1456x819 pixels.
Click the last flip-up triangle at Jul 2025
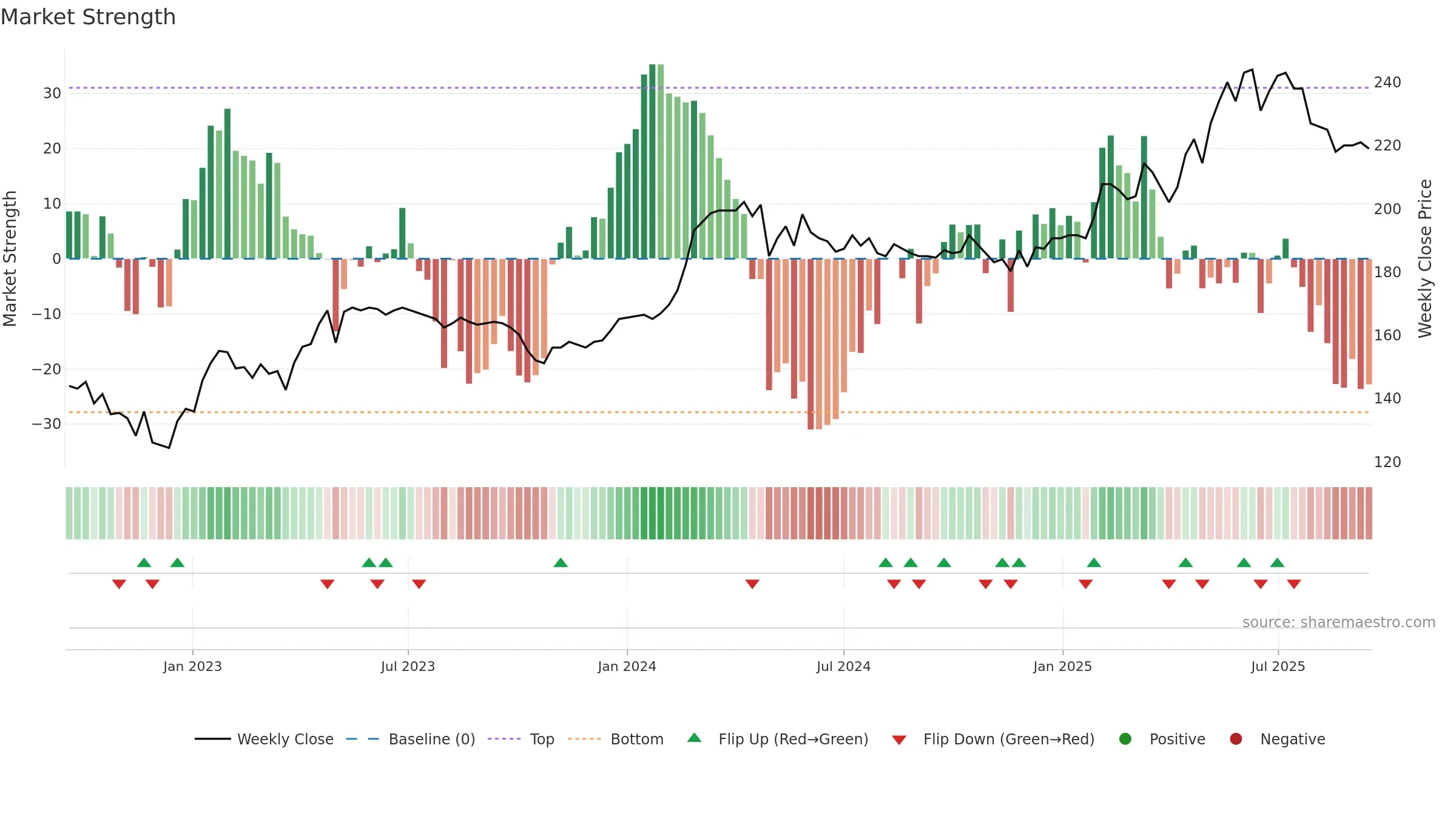coord(1277,562)
